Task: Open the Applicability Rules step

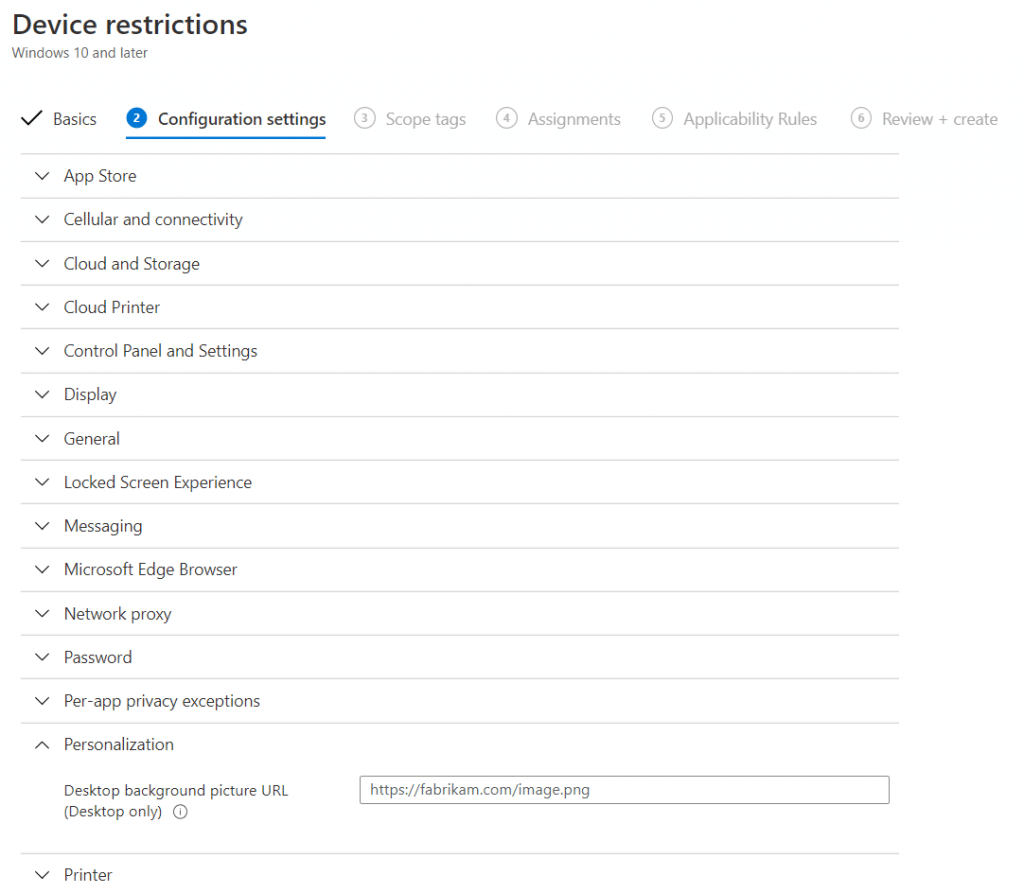Action: pos(750,119)
